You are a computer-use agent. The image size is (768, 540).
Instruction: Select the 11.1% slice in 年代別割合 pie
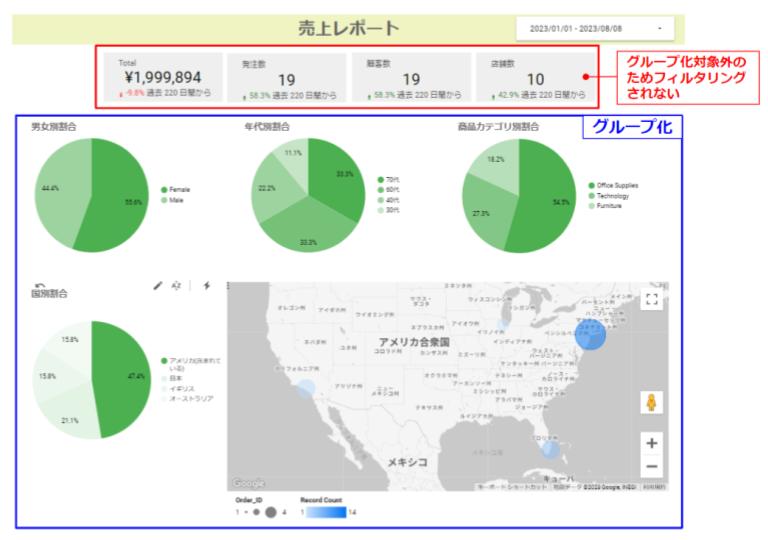pos(294,157)
